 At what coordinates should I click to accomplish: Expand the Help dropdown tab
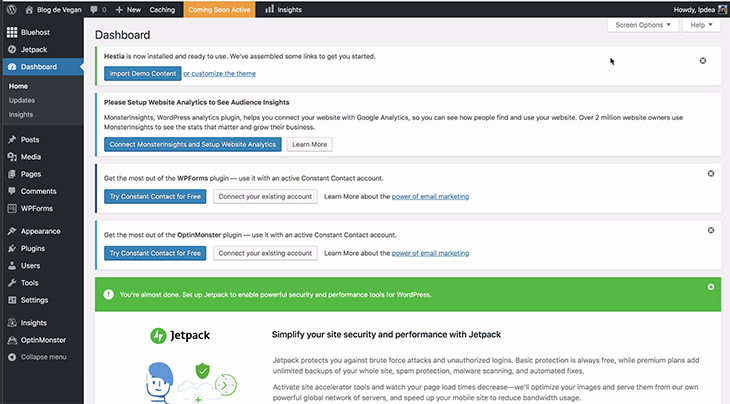point(701,25)
